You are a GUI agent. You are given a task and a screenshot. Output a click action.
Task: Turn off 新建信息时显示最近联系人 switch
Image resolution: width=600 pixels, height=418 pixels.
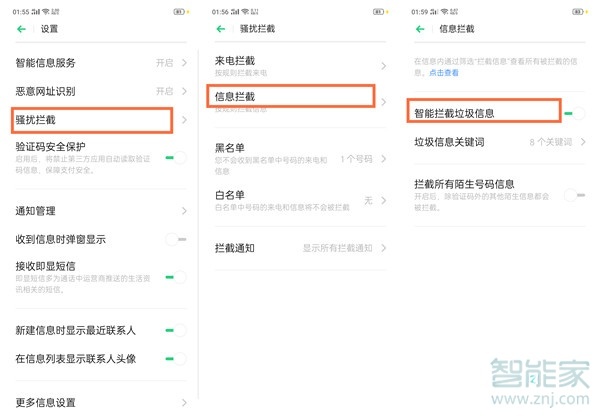pyautogui.click(x=176, y=330)
